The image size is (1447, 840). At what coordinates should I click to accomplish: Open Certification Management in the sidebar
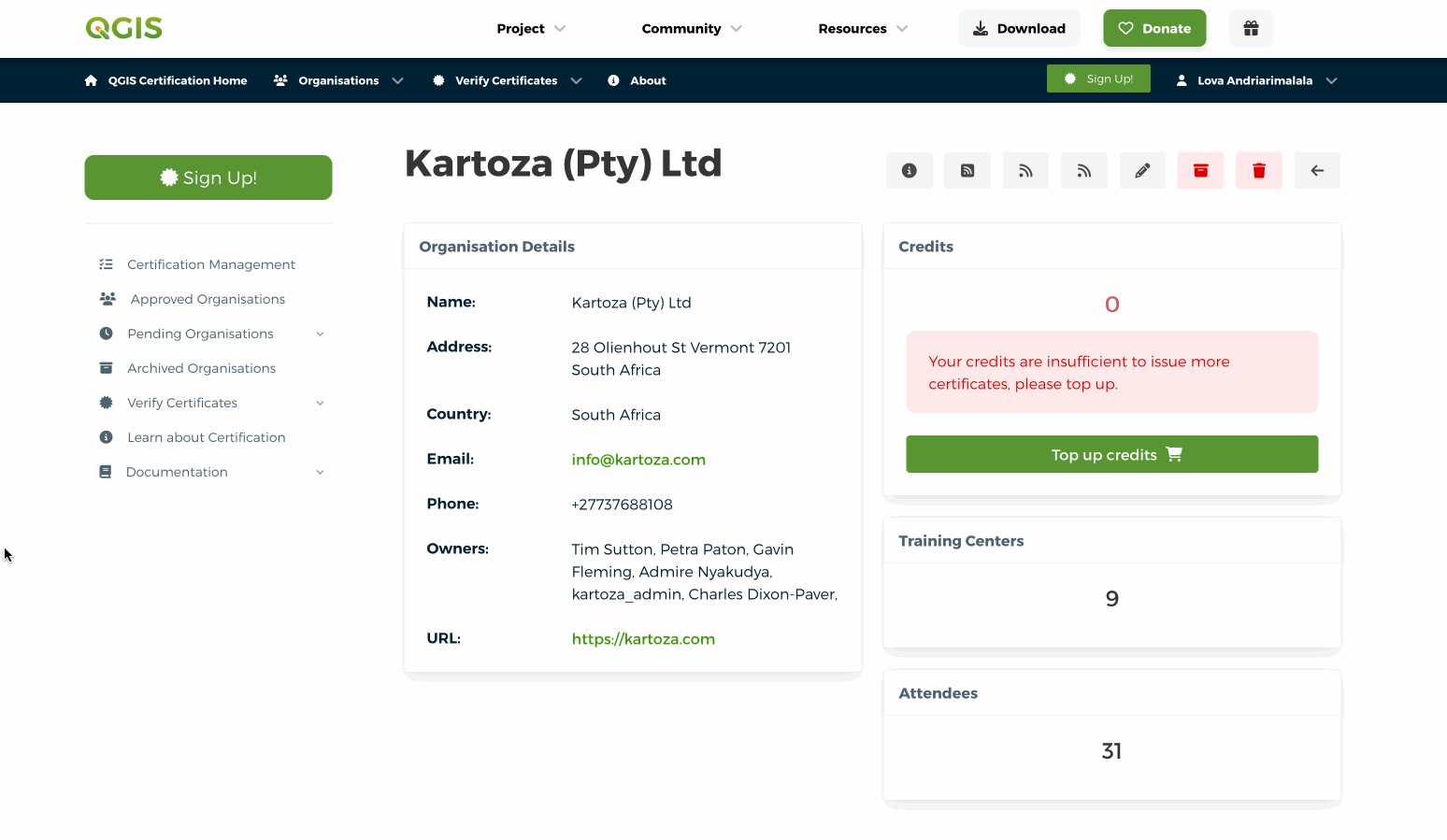(211, 264)
